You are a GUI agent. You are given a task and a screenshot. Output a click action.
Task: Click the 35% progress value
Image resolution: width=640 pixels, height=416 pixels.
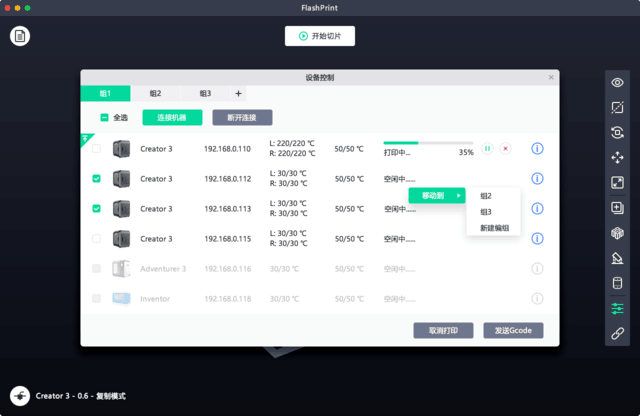[x=466, y=153]
